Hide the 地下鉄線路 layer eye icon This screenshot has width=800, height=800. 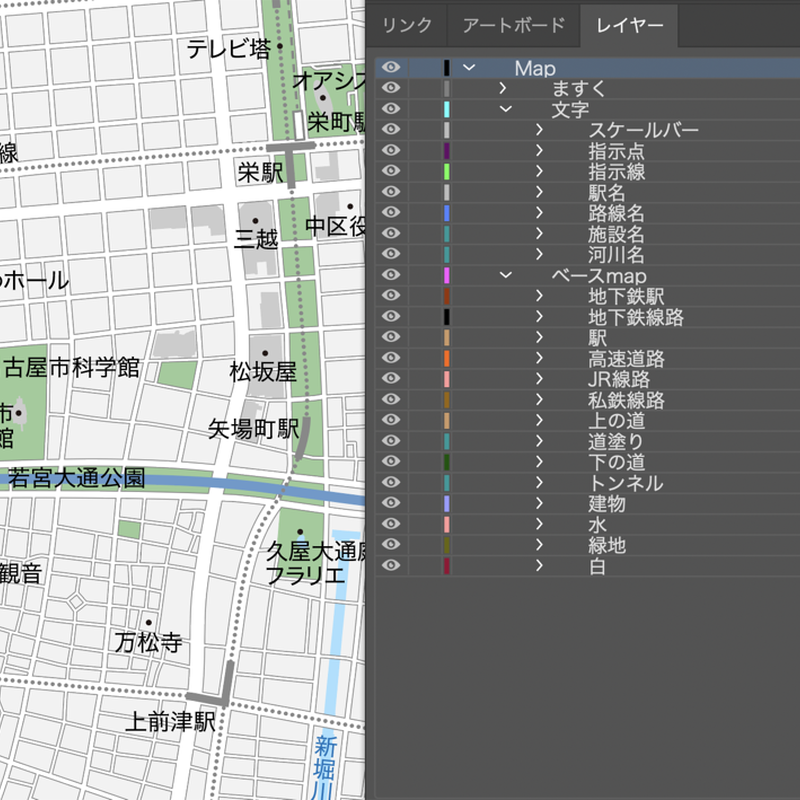[391, 317]
